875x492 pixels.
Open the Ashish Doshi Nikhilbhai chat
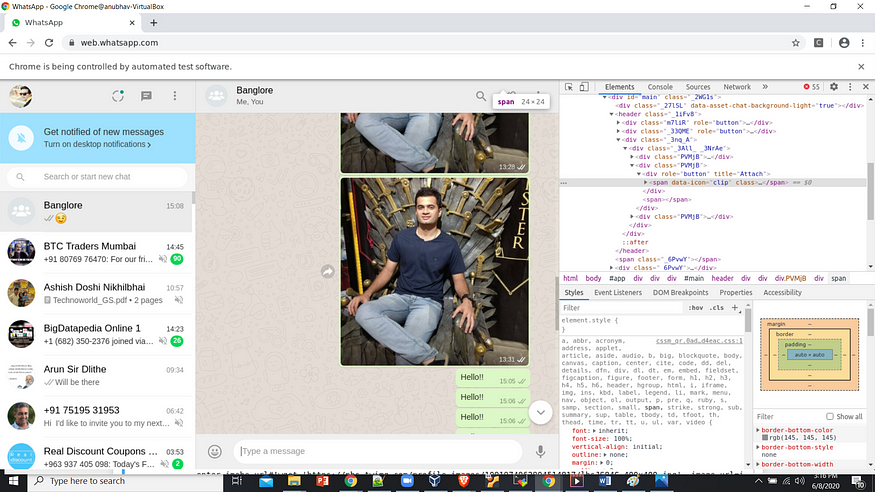click(x=96, y=293)
